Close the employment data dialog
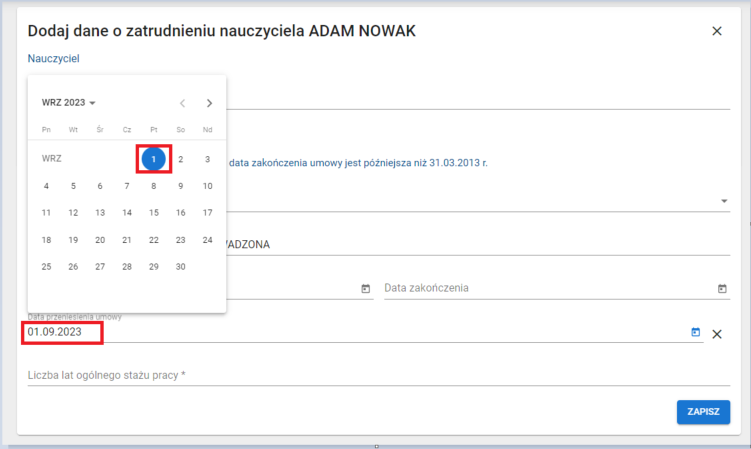Viewport: 751px width, 449px height. (716, 31)
